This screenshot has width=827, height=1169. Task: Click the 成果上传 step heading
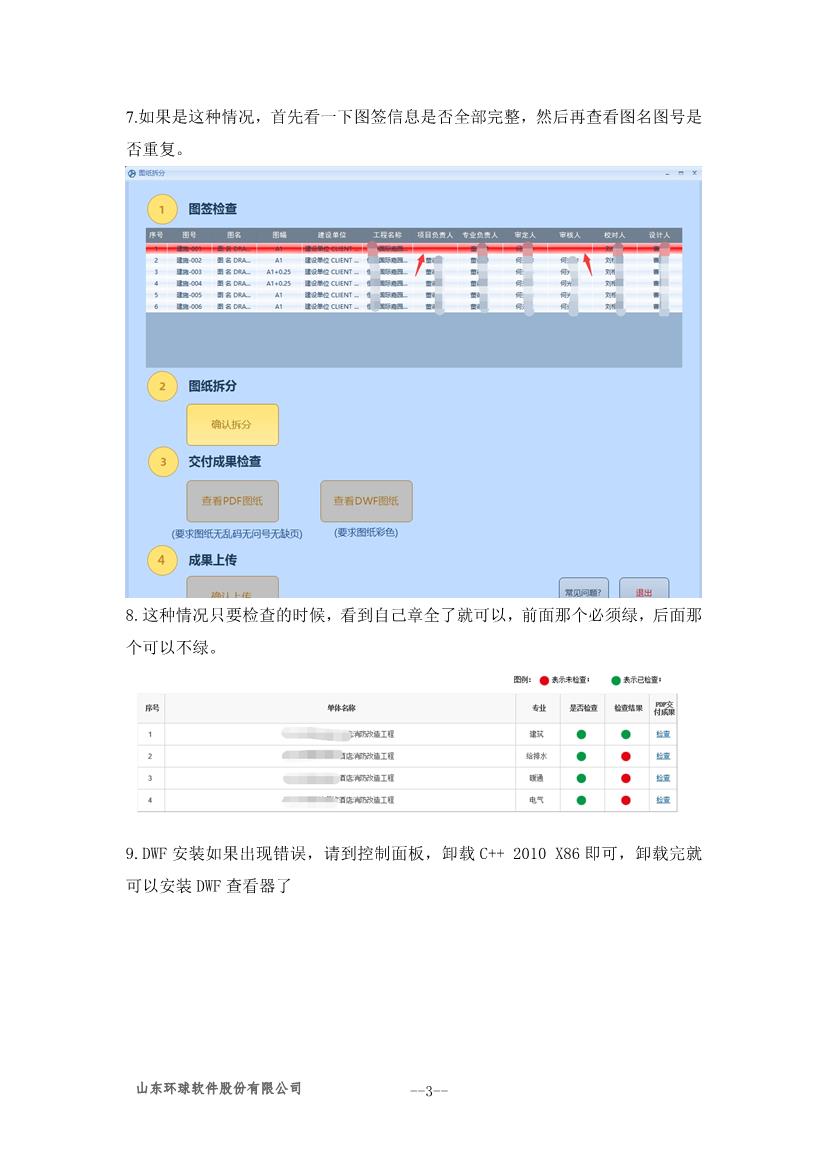213,560
